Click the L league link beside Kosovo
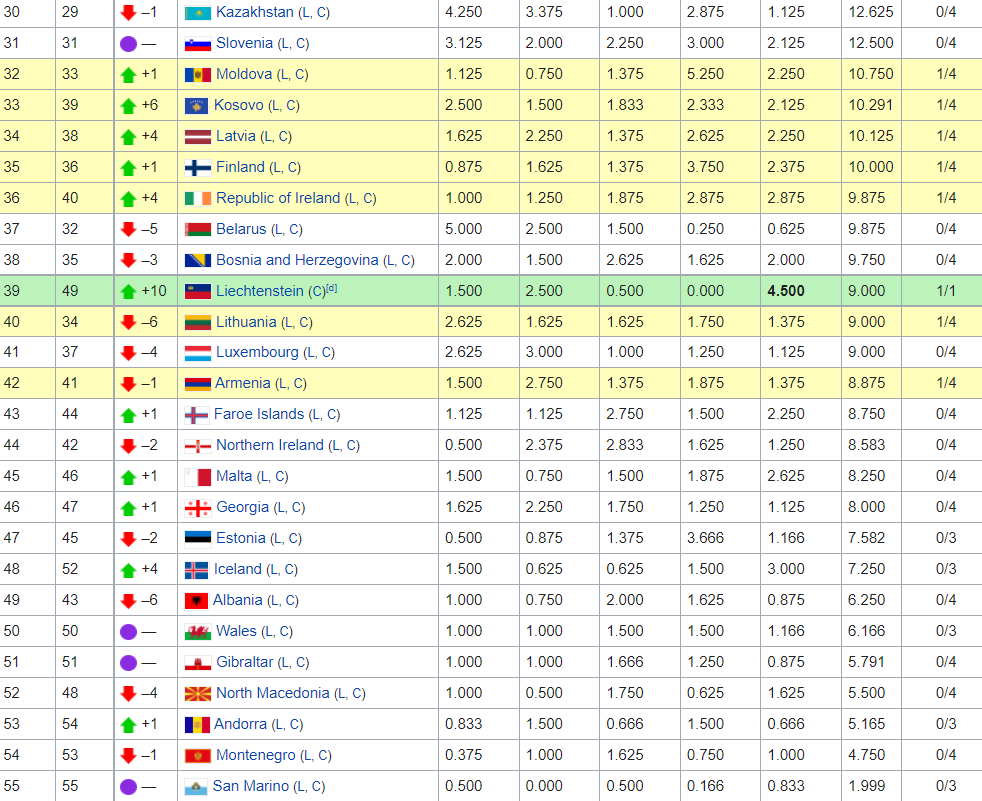Image resolution: width=982 pixels, height=801 pixels. click(274, 106)
